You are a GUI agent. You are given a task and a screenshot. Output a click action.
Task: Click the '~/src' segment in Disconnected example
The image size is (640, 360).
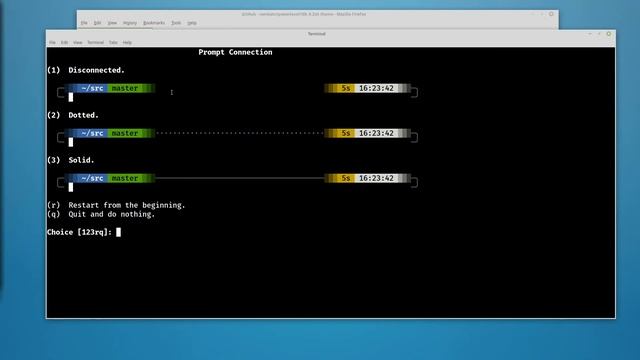[x=92, y=88]
